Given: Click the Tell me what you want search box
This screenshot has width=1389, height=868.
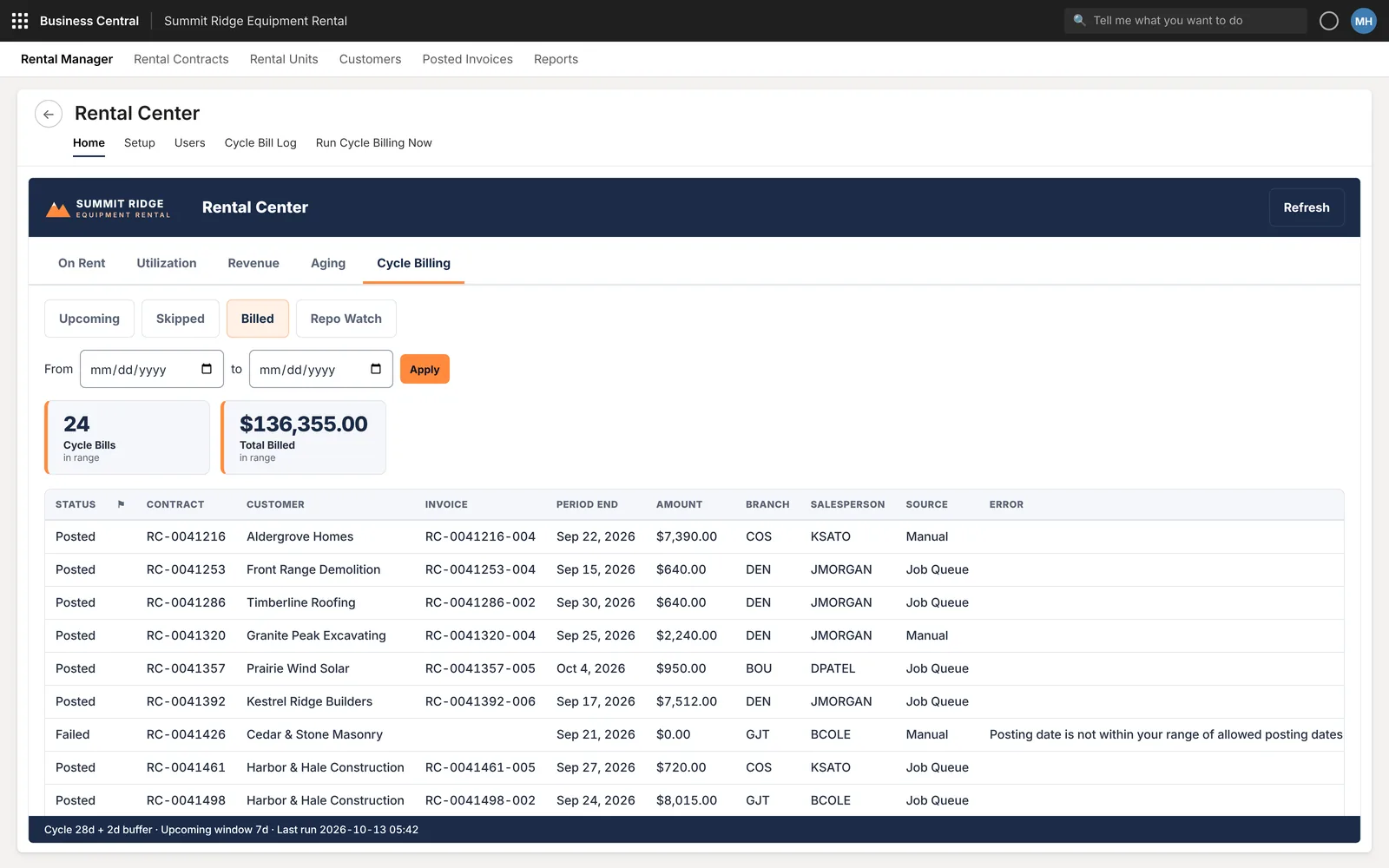Looking at the screenshot, I should coord(1186,20).
